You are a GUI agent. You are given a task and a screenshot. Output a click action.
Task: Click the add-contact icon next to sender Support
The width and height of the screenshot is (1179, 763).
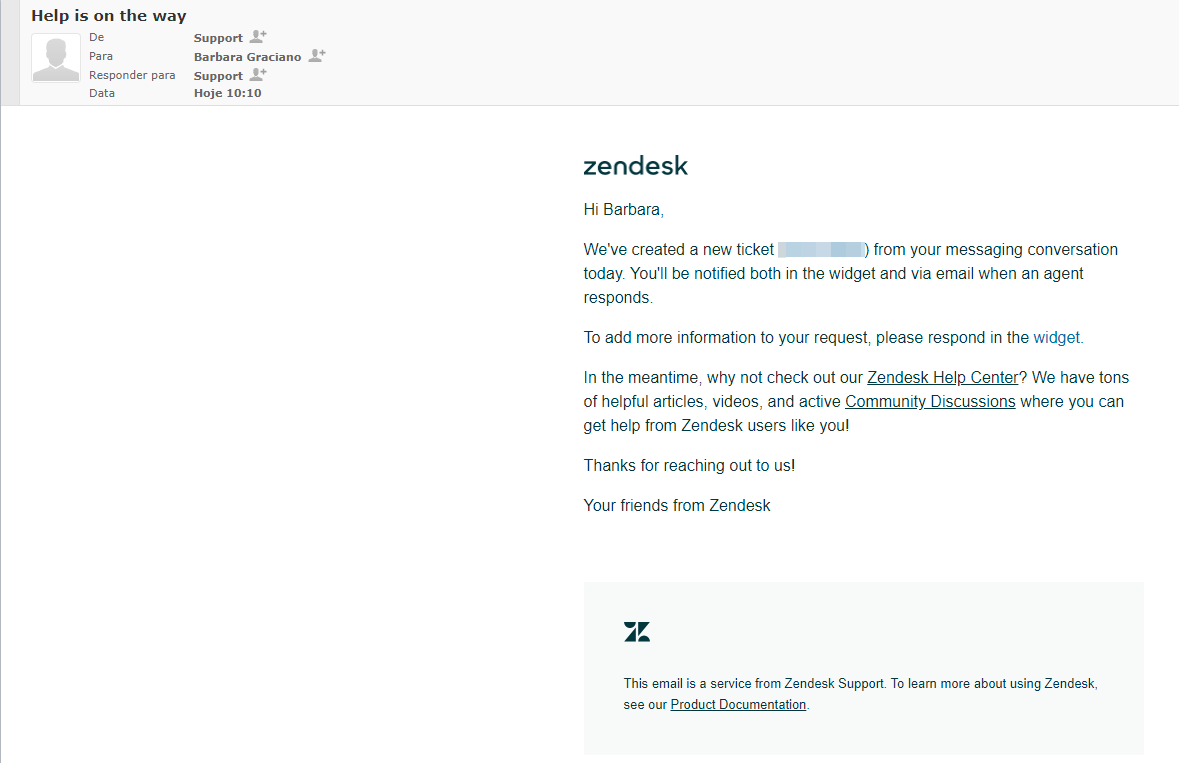tap(256, 37)
